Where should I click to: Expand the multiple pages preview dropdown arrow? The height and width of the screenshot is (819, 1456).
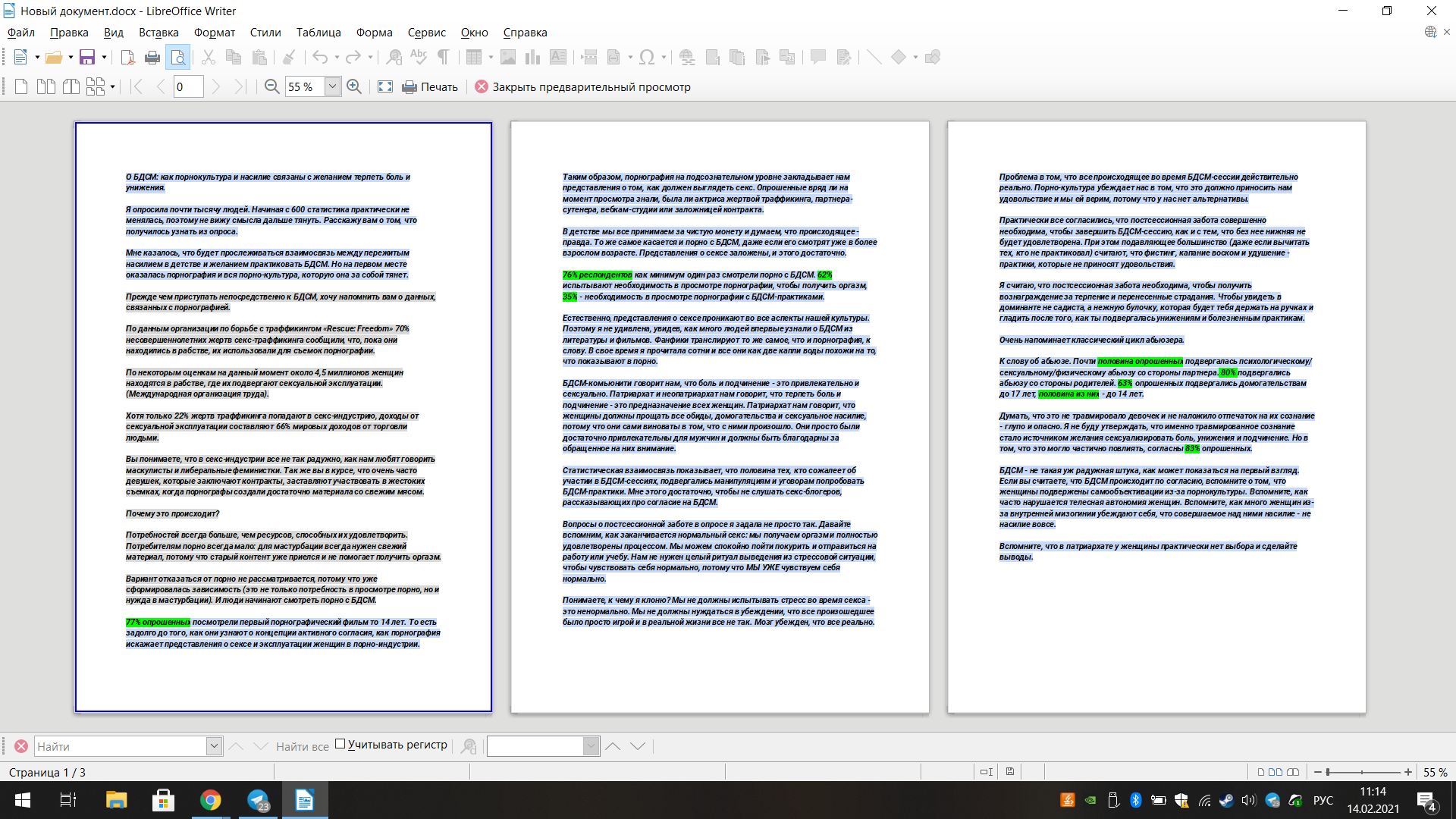[x=112, y=86]
